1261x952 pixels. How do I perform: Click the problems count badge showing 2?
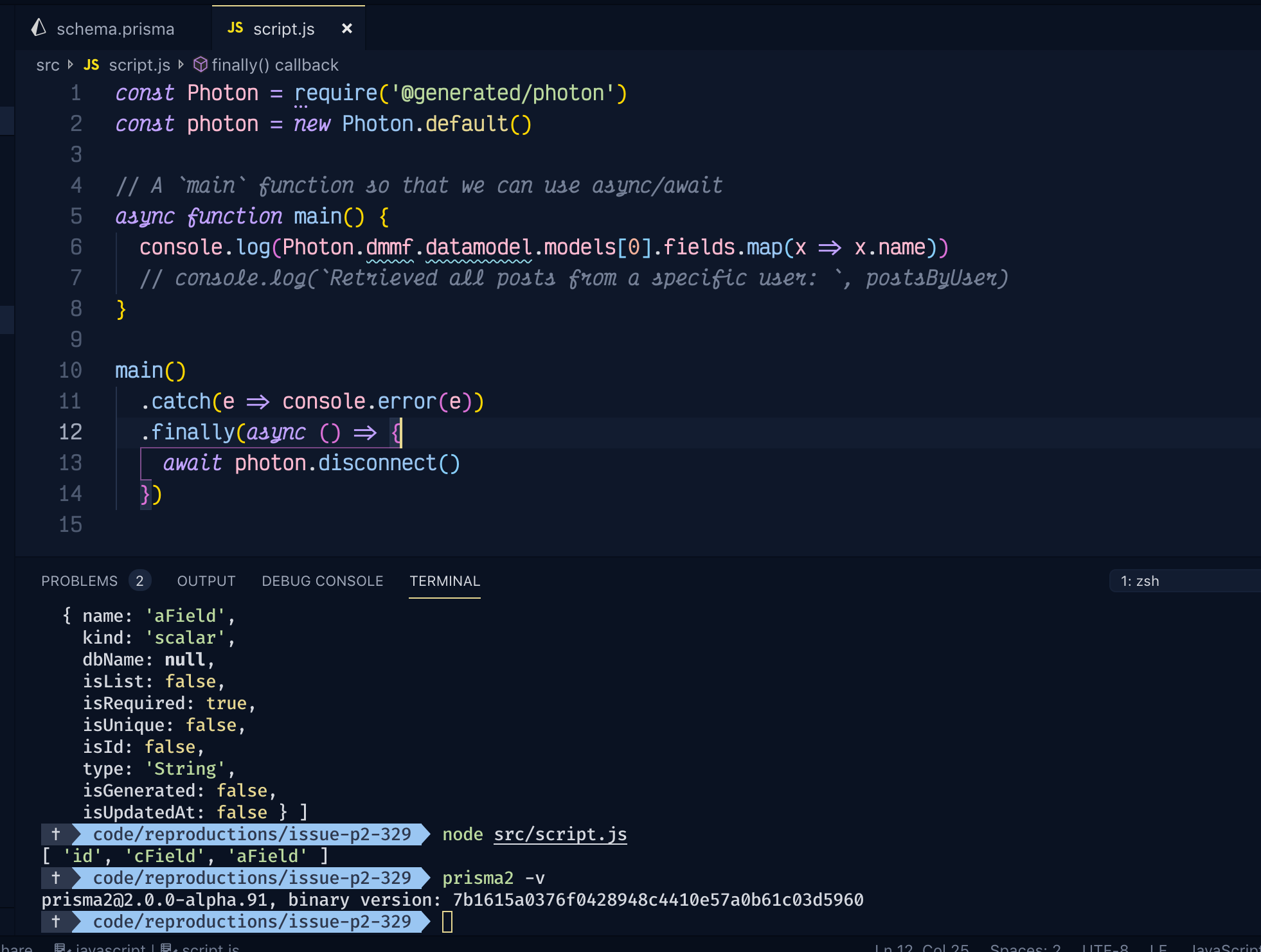[139, 581]
